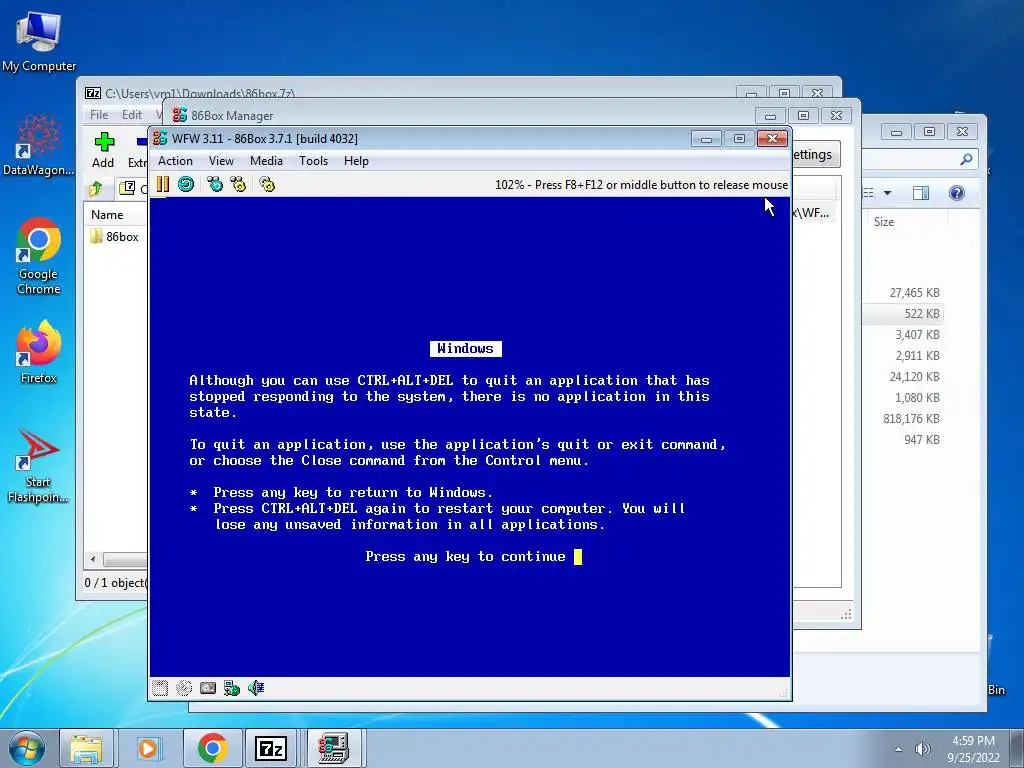Click the Name column header in 7-Zip
The height and width of the screenshot is (768, 1024).
click(107, 215)
